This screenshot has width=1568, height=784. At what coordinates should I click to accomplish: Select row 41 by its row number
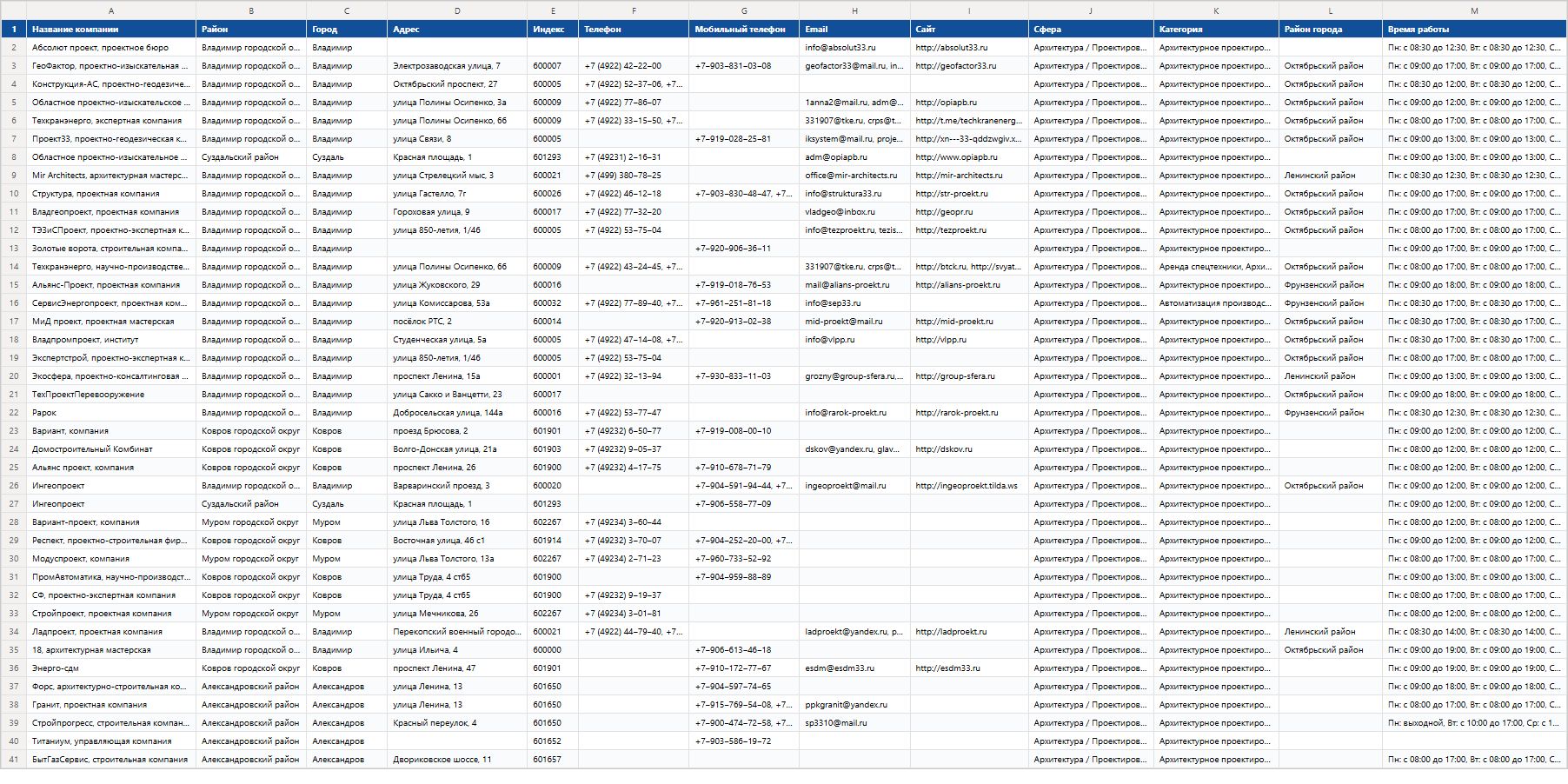[13, 760]
